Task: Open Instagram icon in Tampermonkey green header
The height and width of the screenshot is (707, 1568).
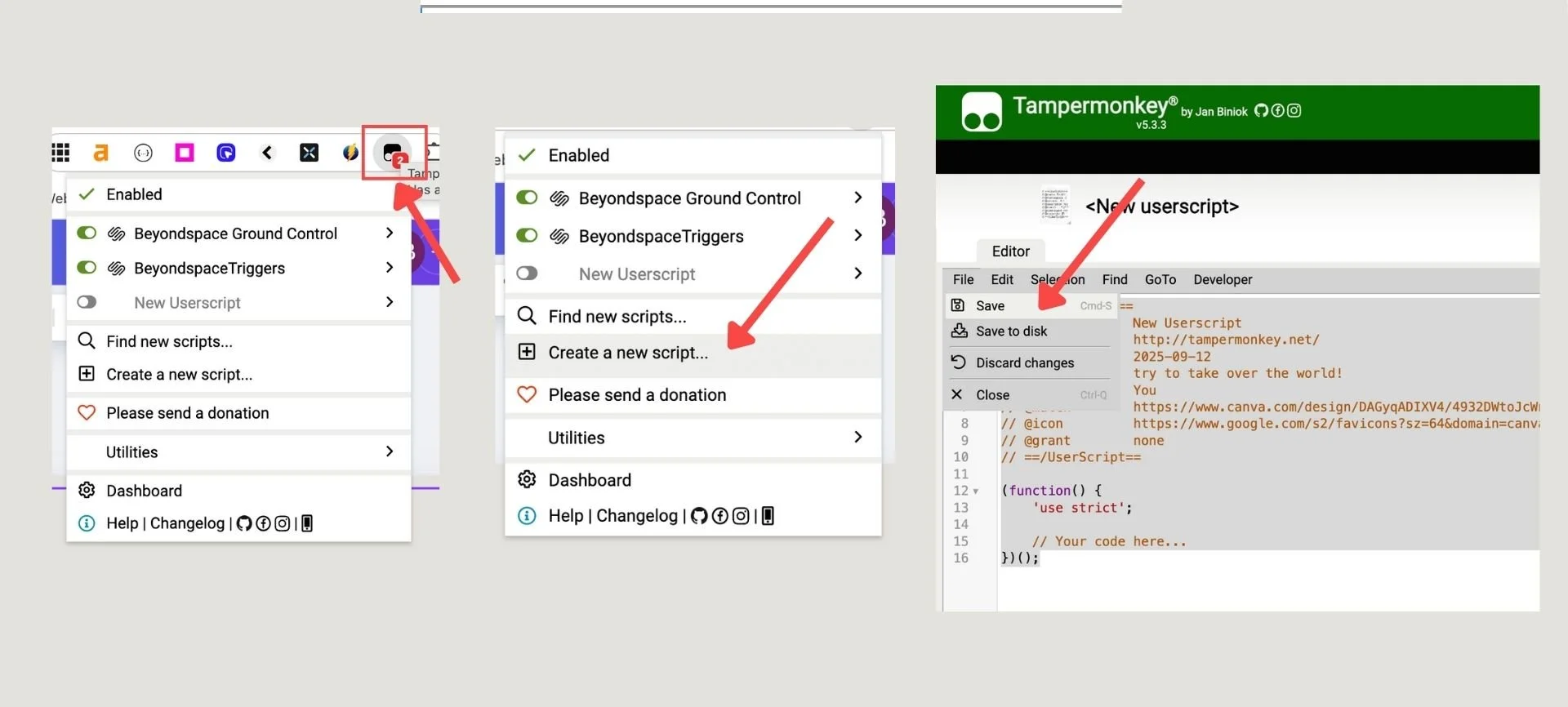Action: [x=1294, y=110]
